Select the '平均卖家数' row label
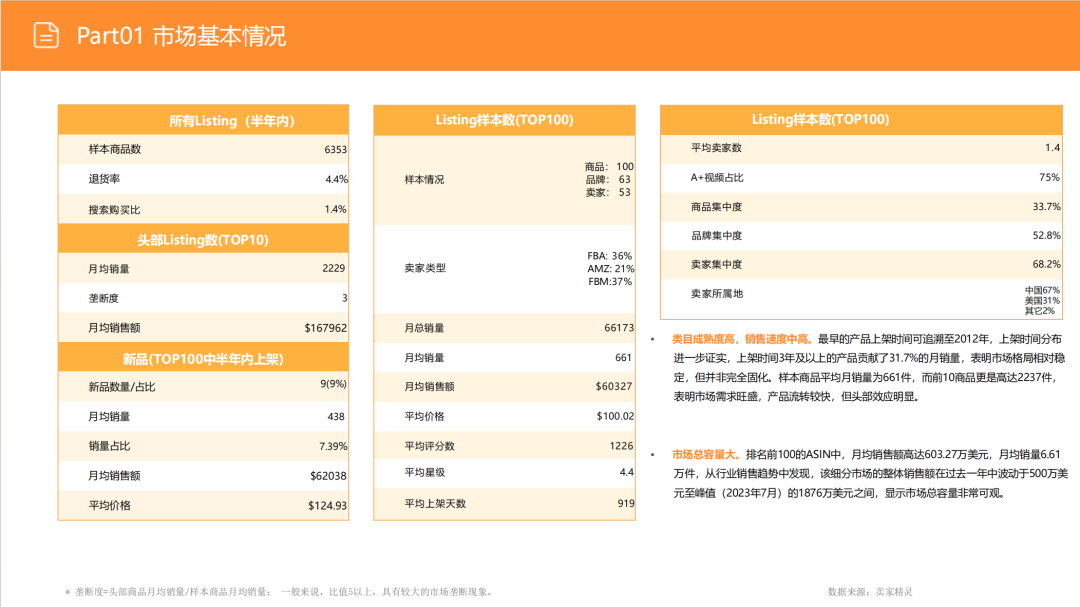1080x607 pixels. click(716, 147)
